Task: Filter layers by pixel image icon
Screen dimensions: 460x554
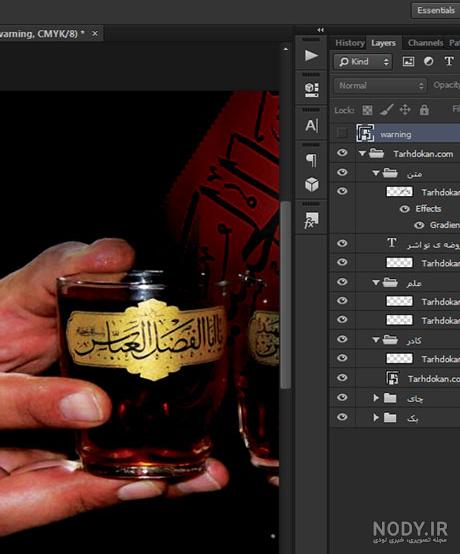Action: coord(408,61)
